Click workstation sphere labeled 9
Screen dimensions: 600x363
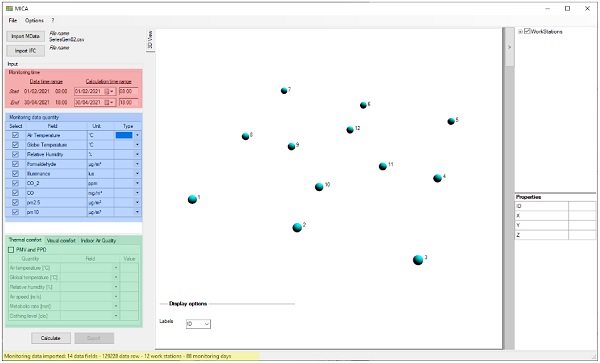pos(292,146)
